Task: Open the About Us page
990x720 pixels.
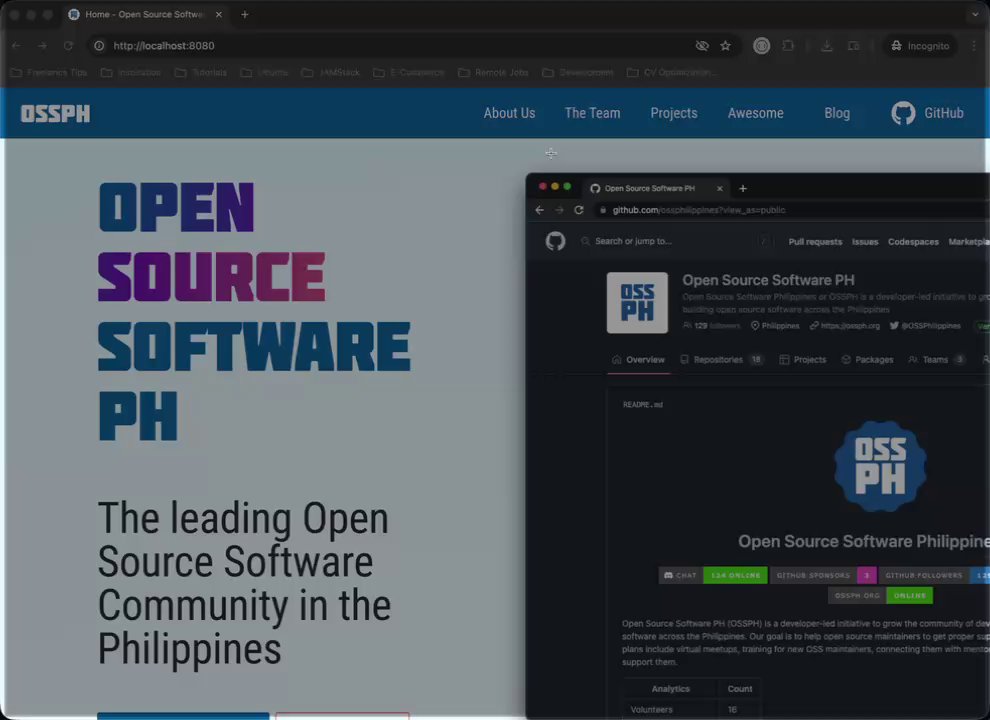Action: [x=509, y=113]
